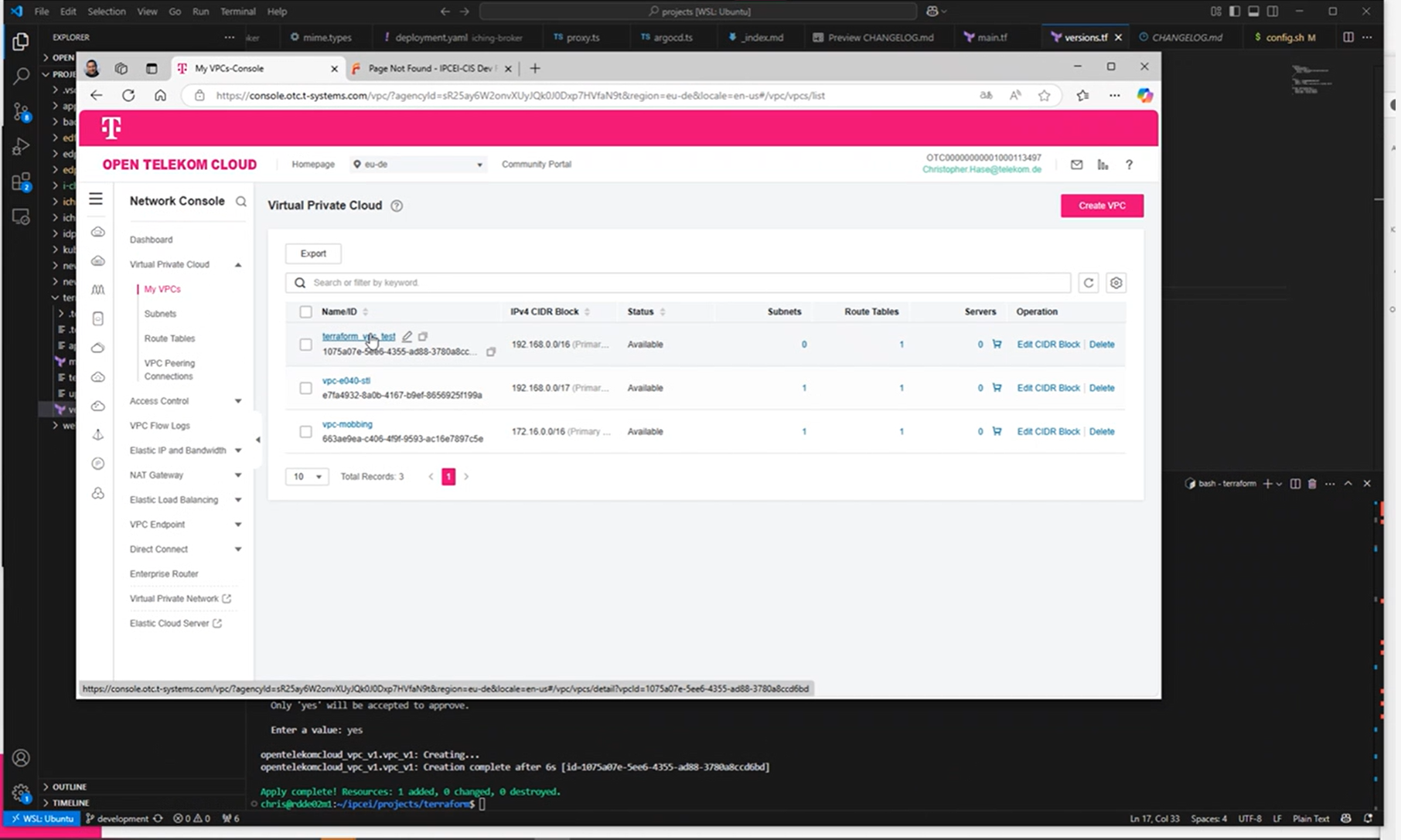1401x840 pixels.
Task: Open eu-de region dropdown
Action: pyautogui.click(x=418, y=165)
